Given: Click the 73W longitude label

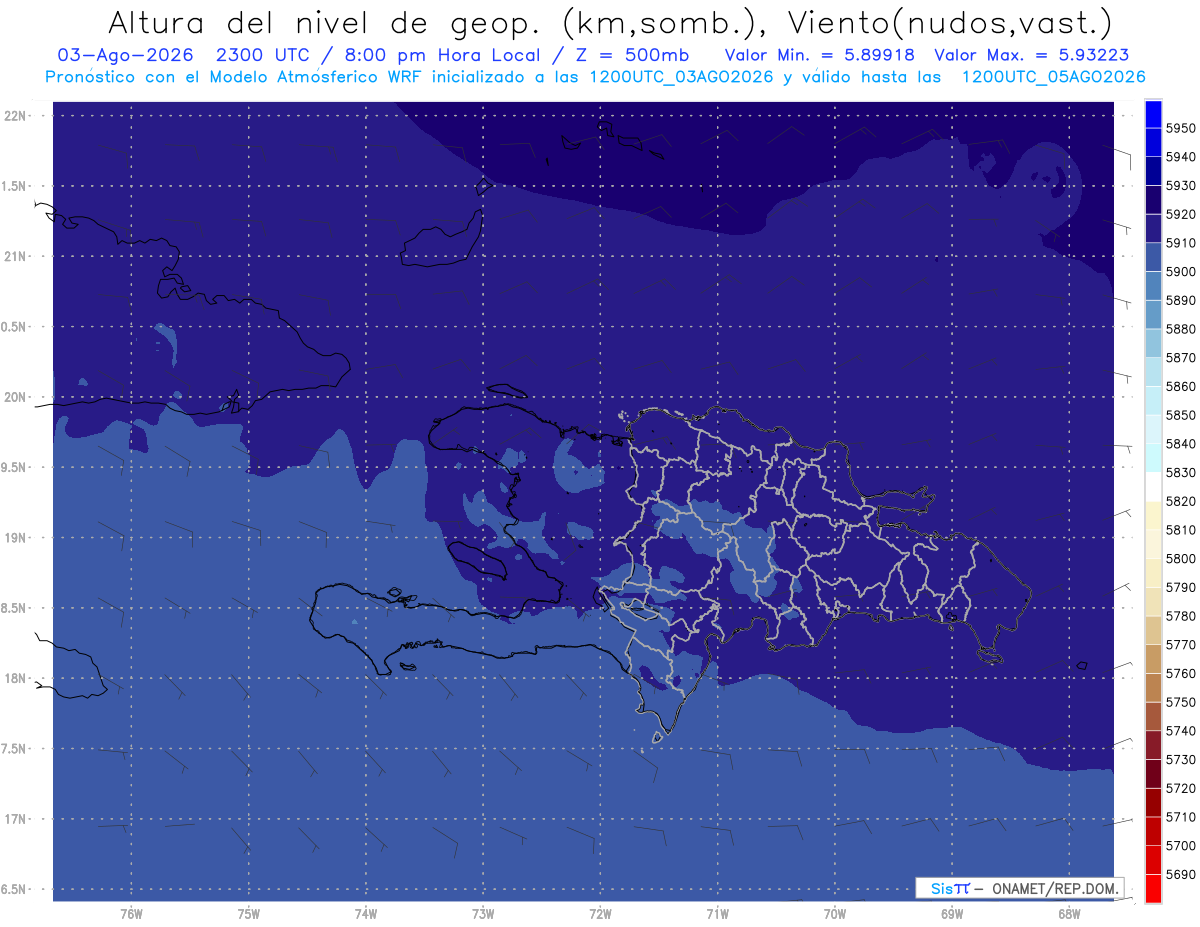Looking at the screenshot, I should 483,914.
